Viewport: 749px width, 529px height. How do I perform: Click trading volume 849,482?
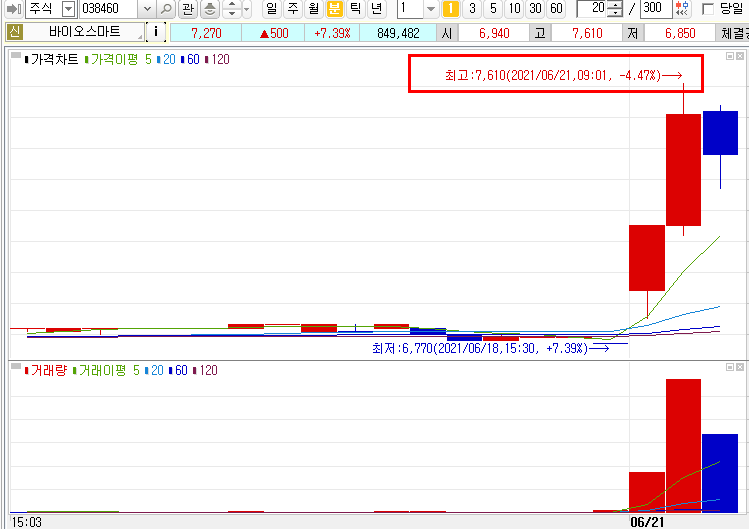coord(398,33)
